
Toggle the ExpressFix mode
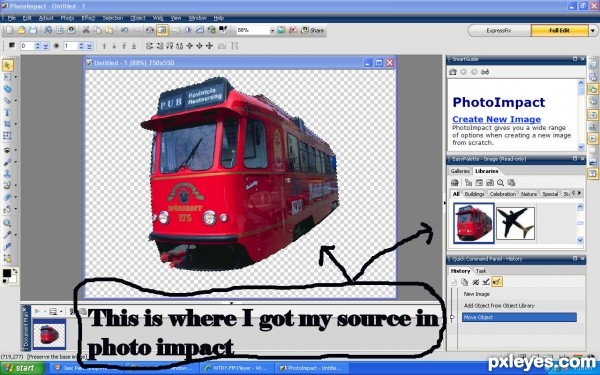click(x=499, y=30)
